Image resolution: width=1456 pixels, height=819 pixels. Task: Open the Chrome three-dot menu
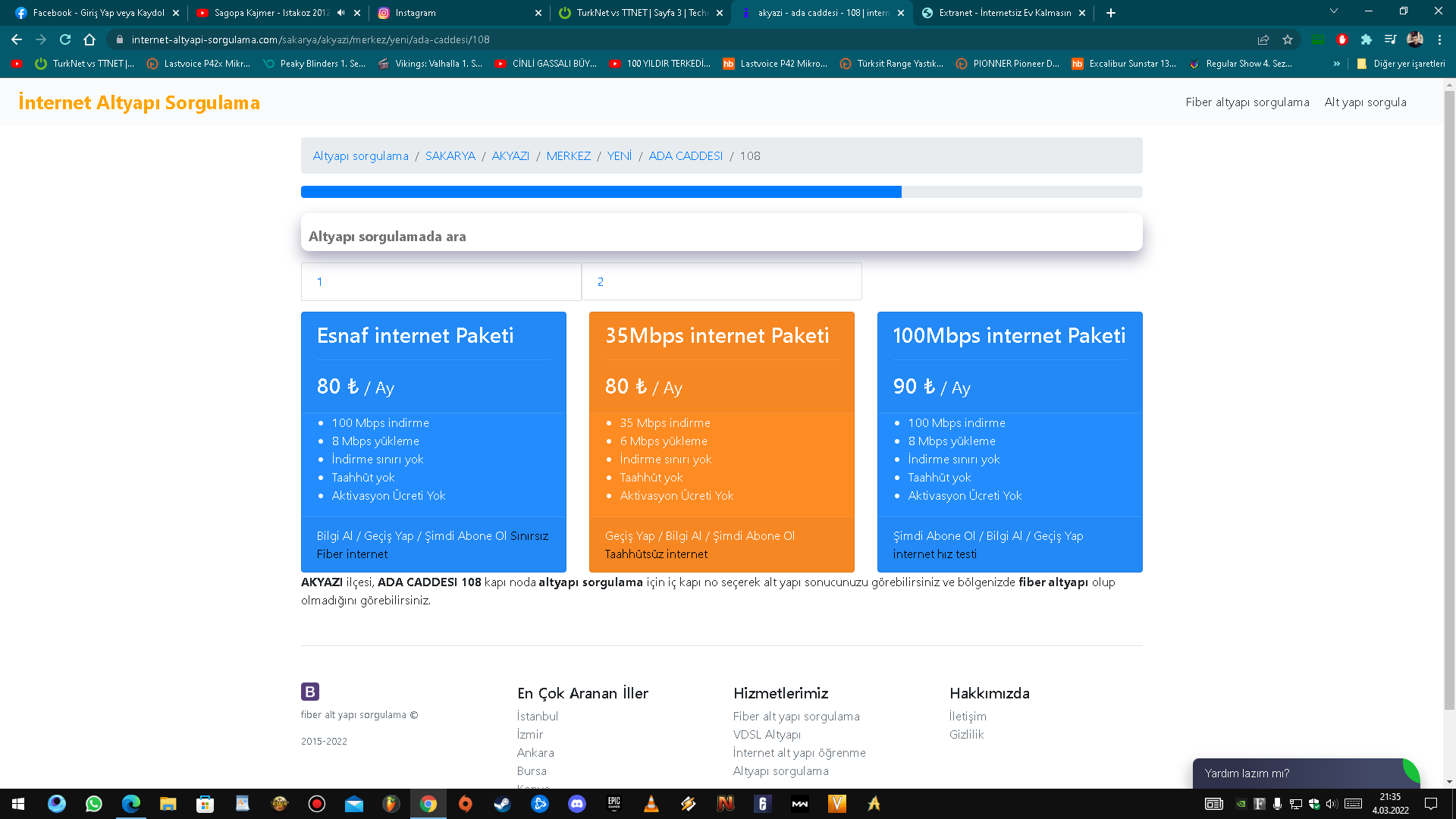1439,39
